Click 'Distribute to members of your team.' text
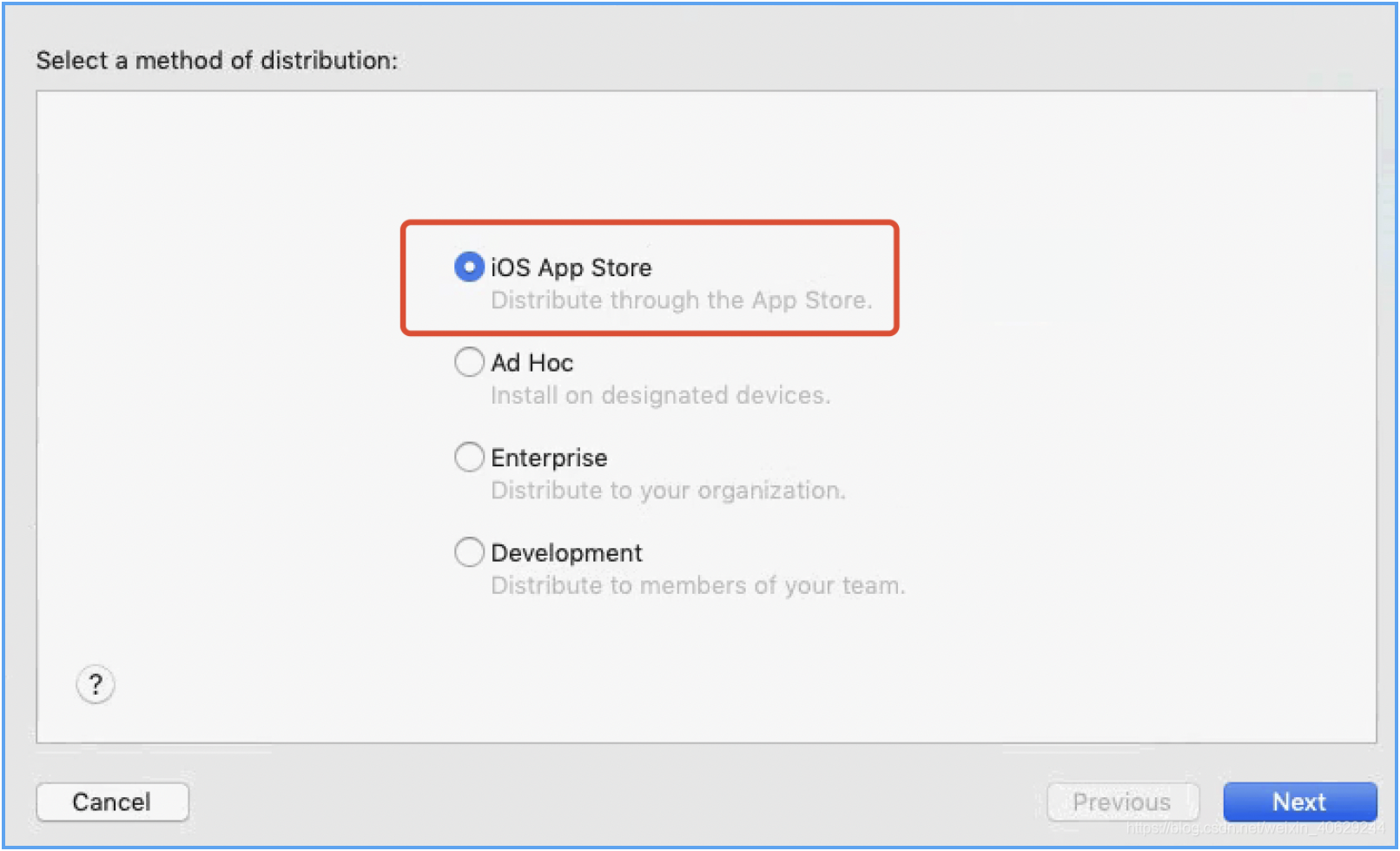Screen dimensions: 1400x851 pyautogui.click(x=698, y=586)
